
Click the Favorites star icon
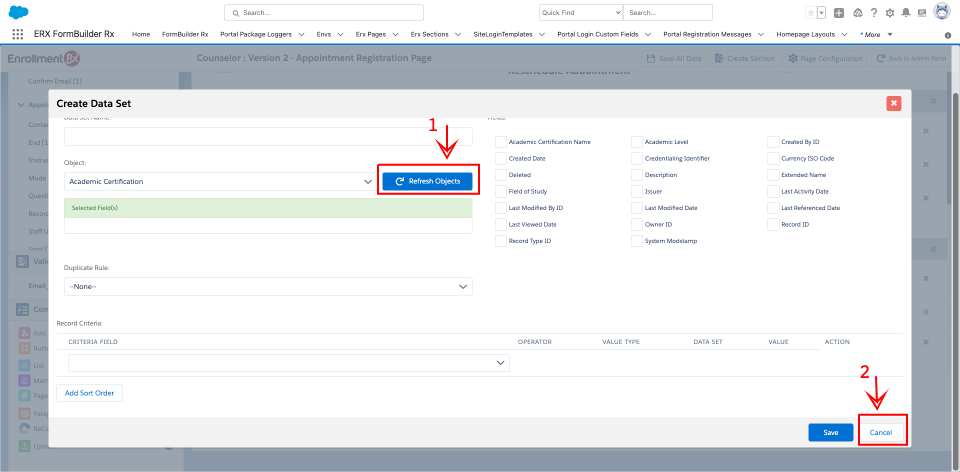pyautogui.click(x=810, y=13)
